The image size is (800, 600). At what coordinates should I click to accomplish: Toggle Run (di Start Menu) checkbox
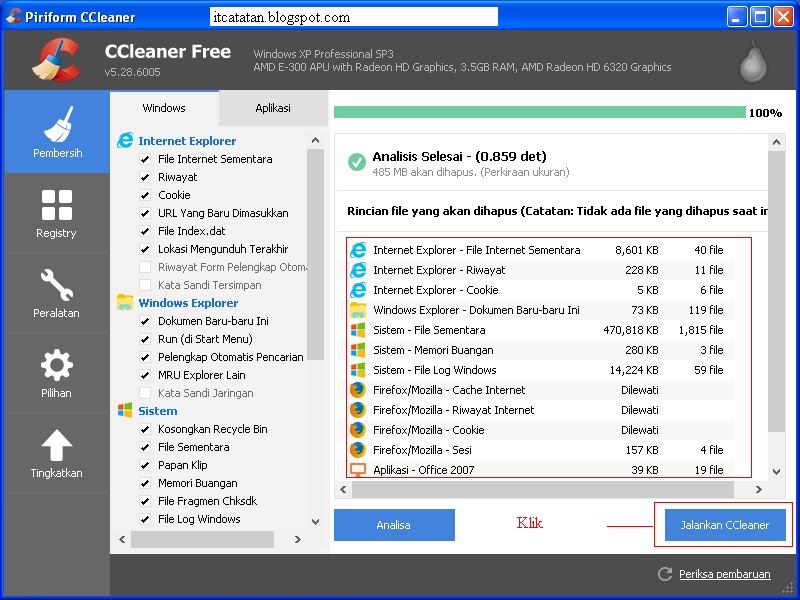pos(145,339)
